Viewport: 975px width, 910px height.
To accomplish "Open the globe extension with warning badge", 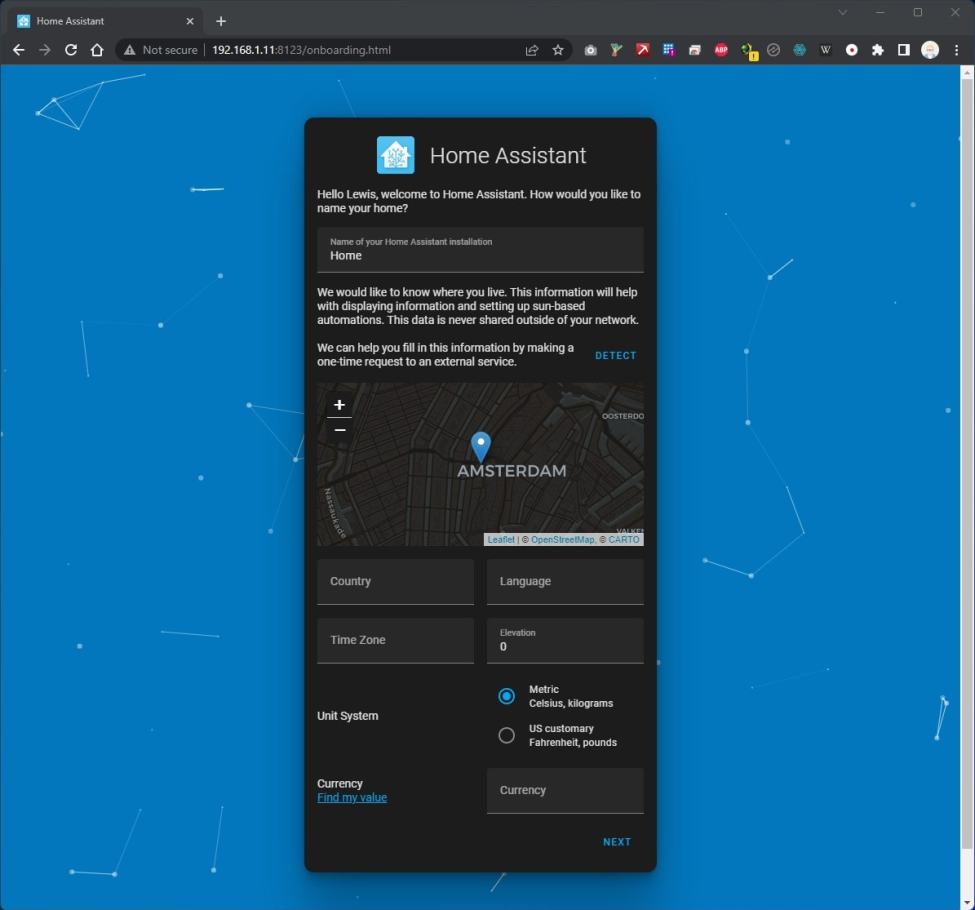I will (748, 51).
